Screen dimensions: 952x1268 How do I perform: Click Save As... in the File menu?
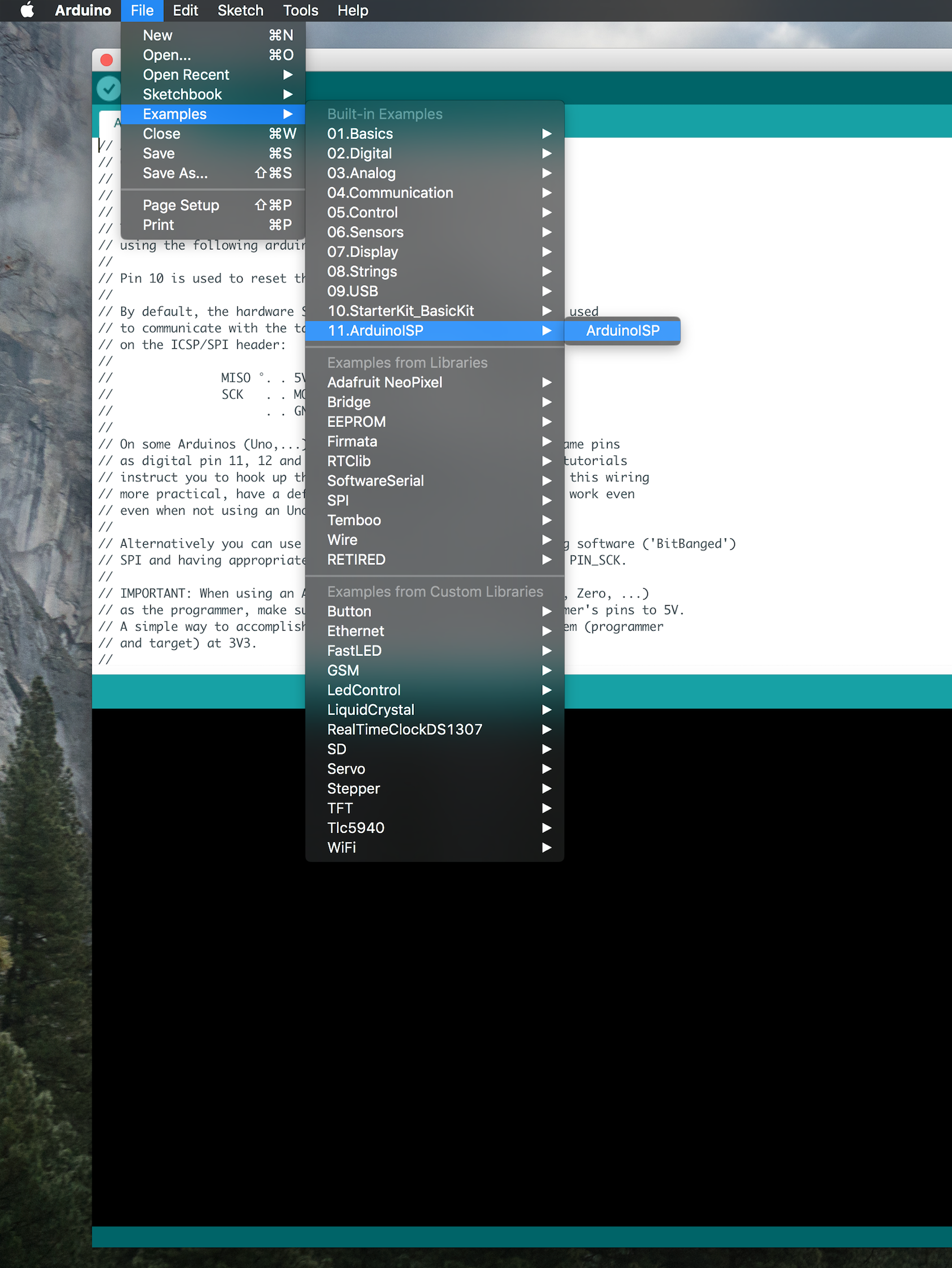tap(175, 173)
